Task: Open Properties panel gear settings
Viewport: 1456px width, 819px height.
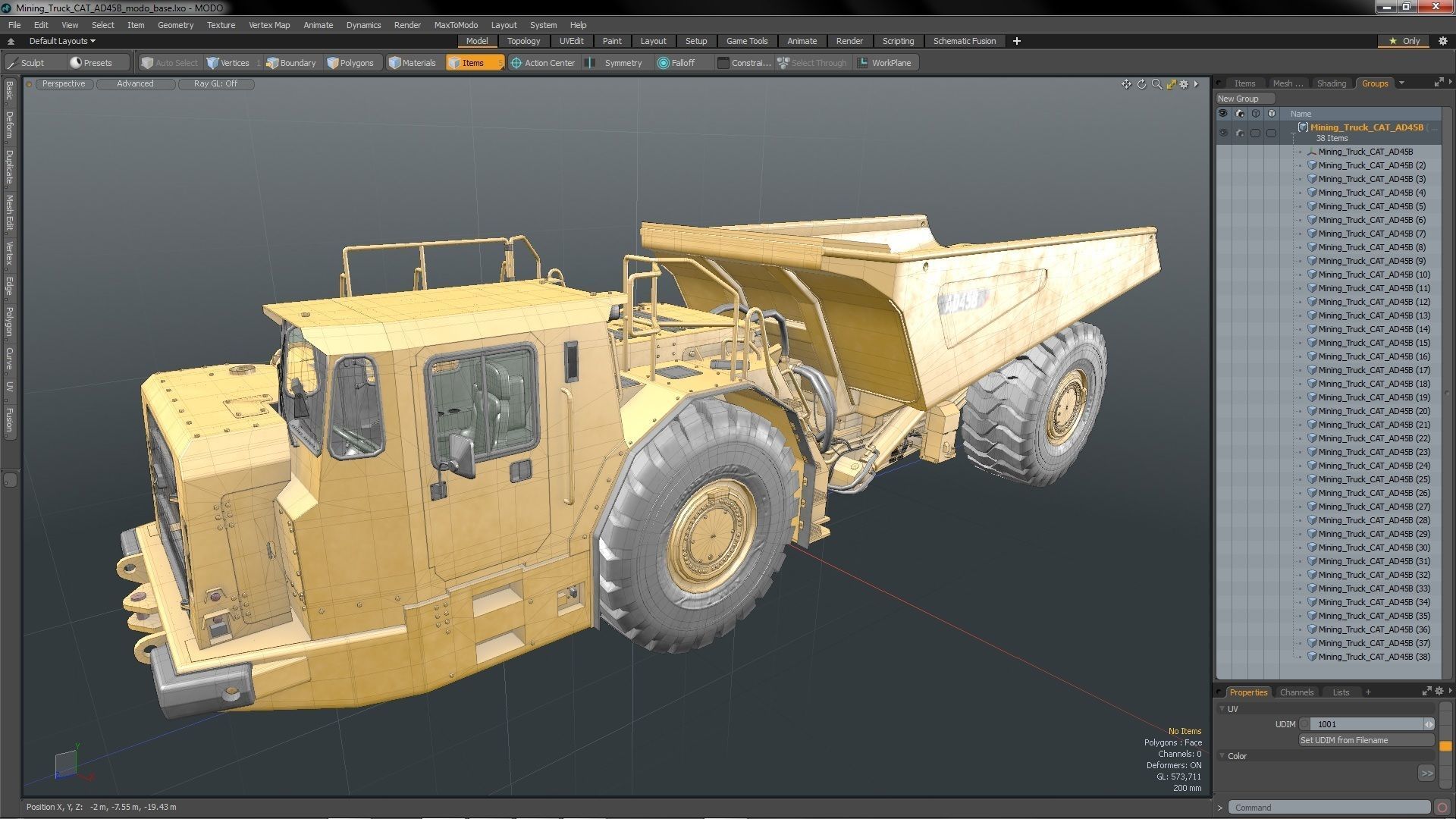Action: (x=1439, y=692)
